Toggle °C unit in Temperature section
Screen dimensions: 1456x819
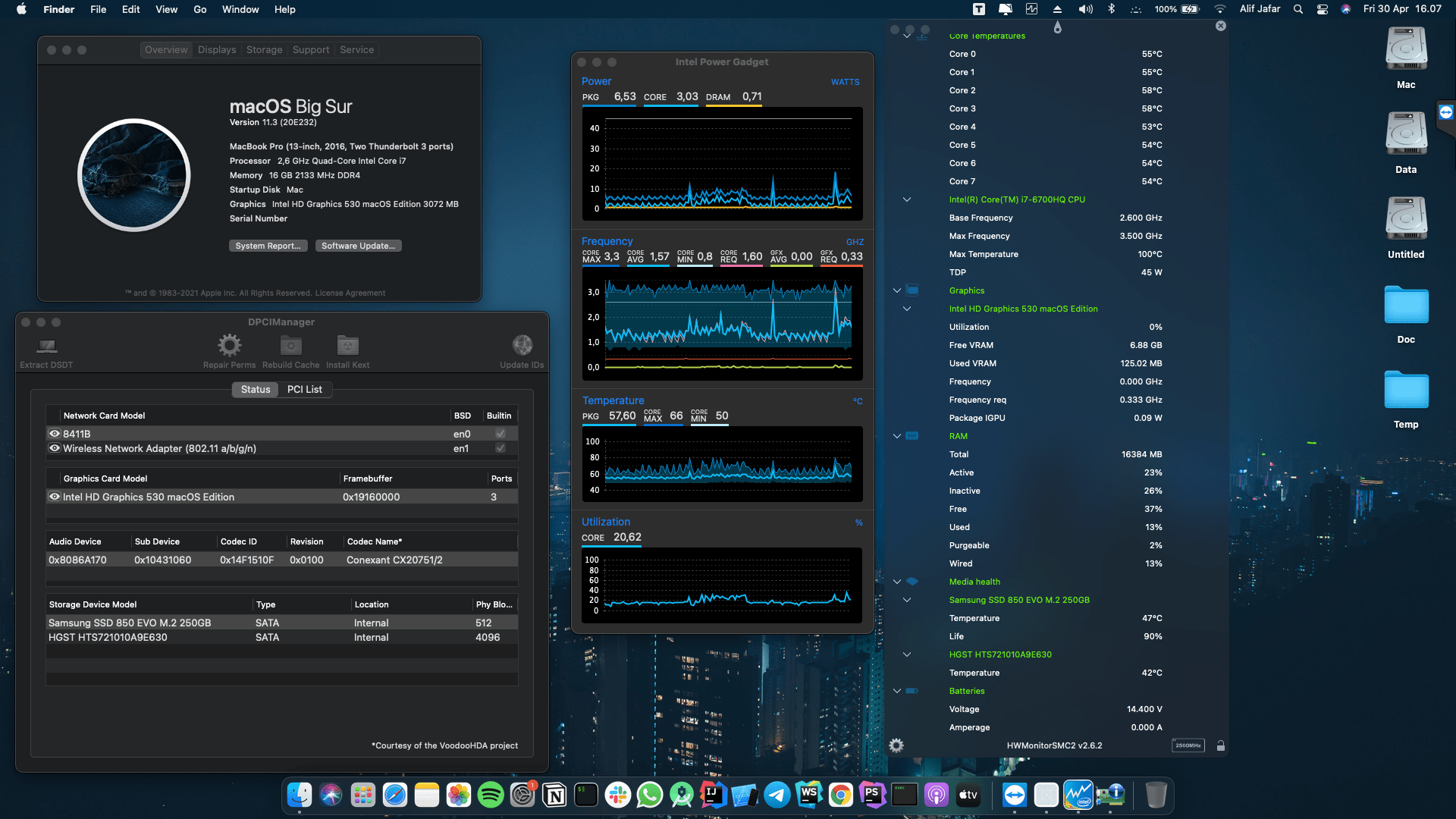coord(858,401)
